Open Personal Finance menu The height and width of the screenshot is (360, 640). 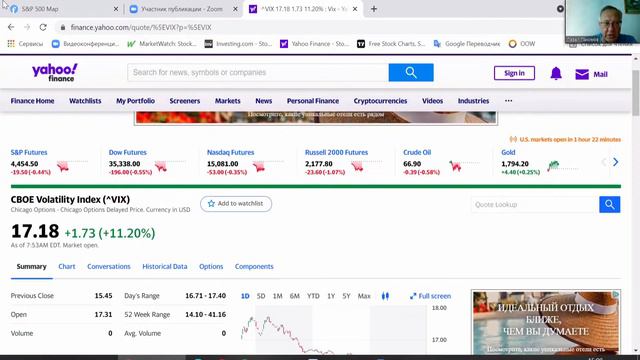pos(313,101)
